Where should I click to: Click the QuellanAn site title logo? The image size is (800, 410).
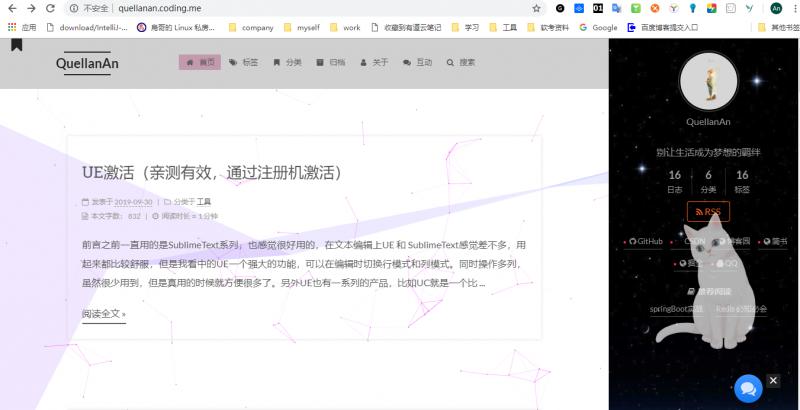click(87, 63)
